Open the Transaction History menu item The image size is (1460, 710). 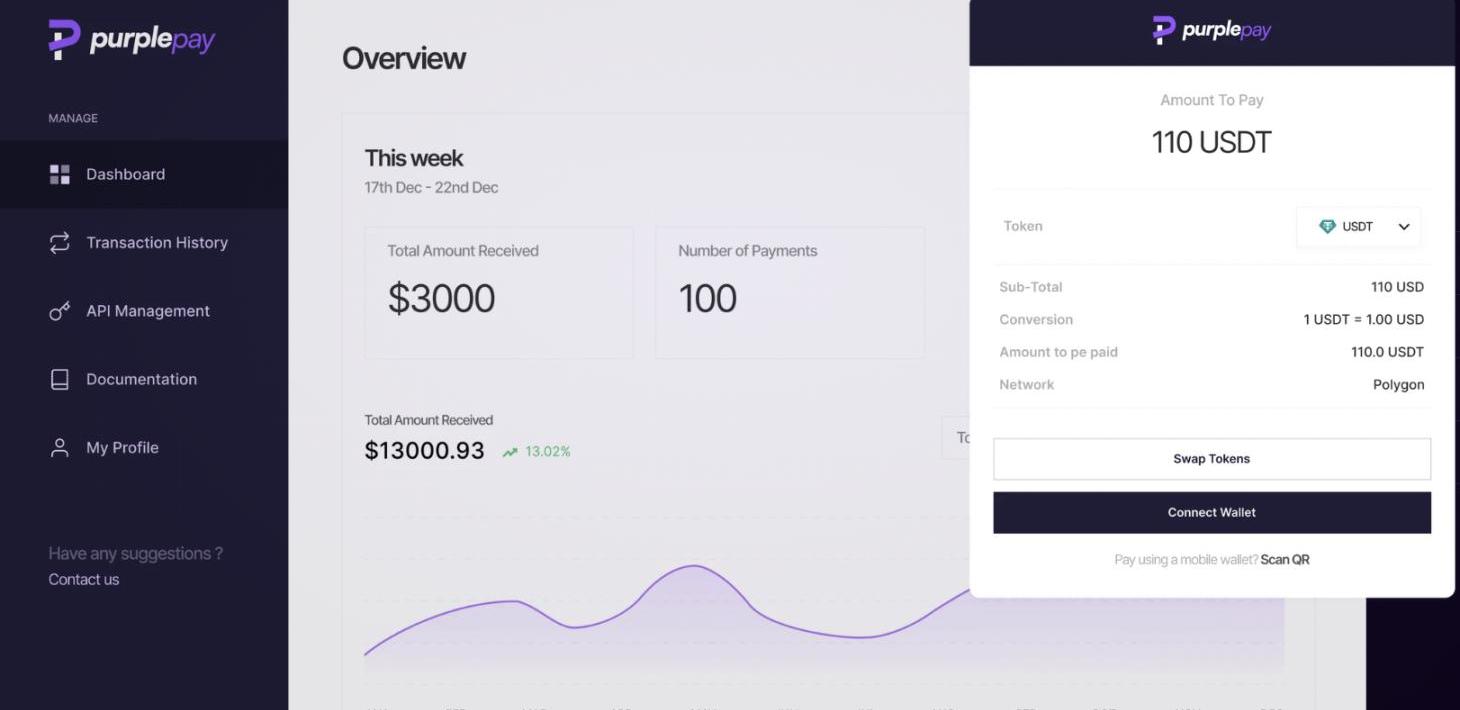point(157,243)
